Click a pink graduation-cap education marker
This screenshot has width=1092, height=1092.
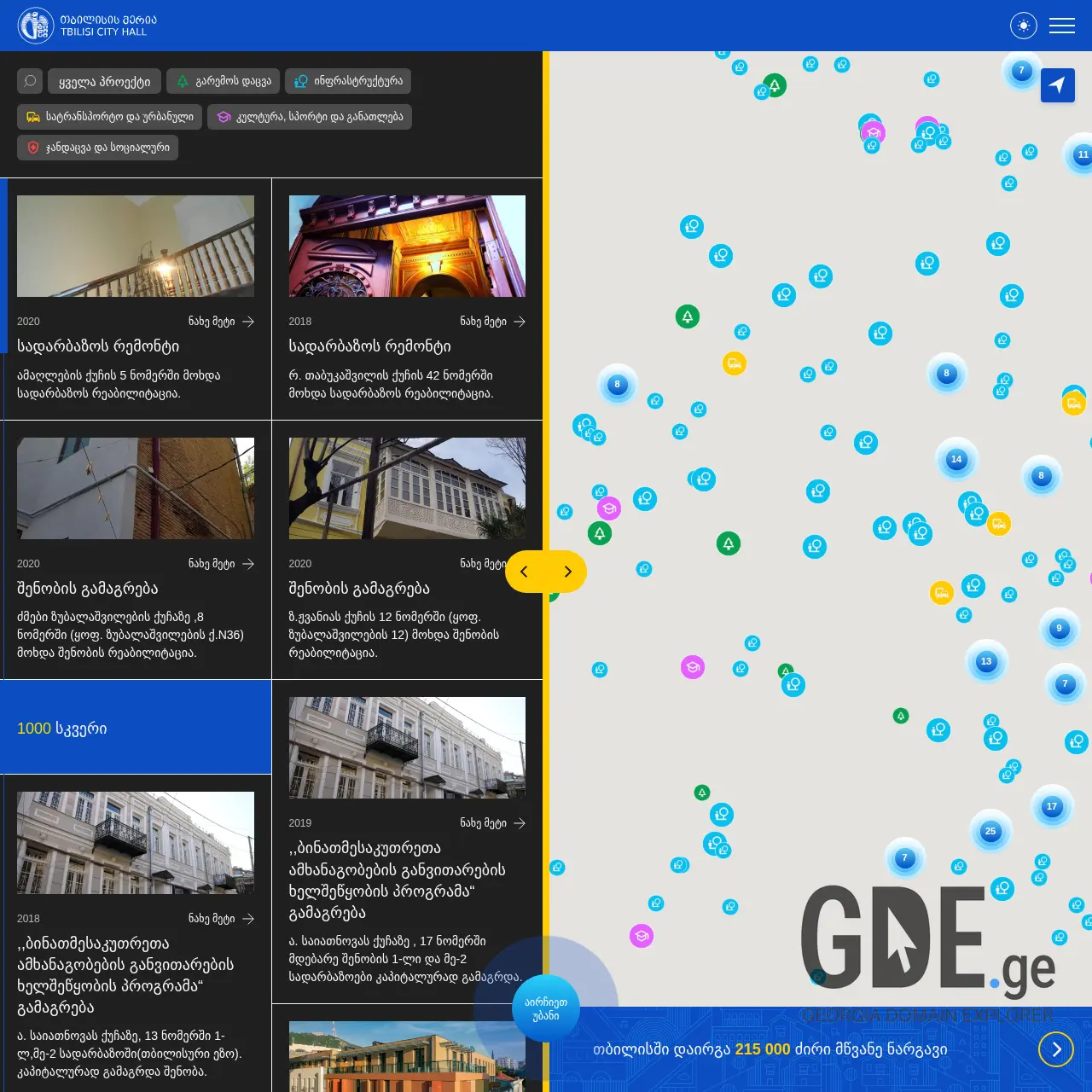(609, 508)
